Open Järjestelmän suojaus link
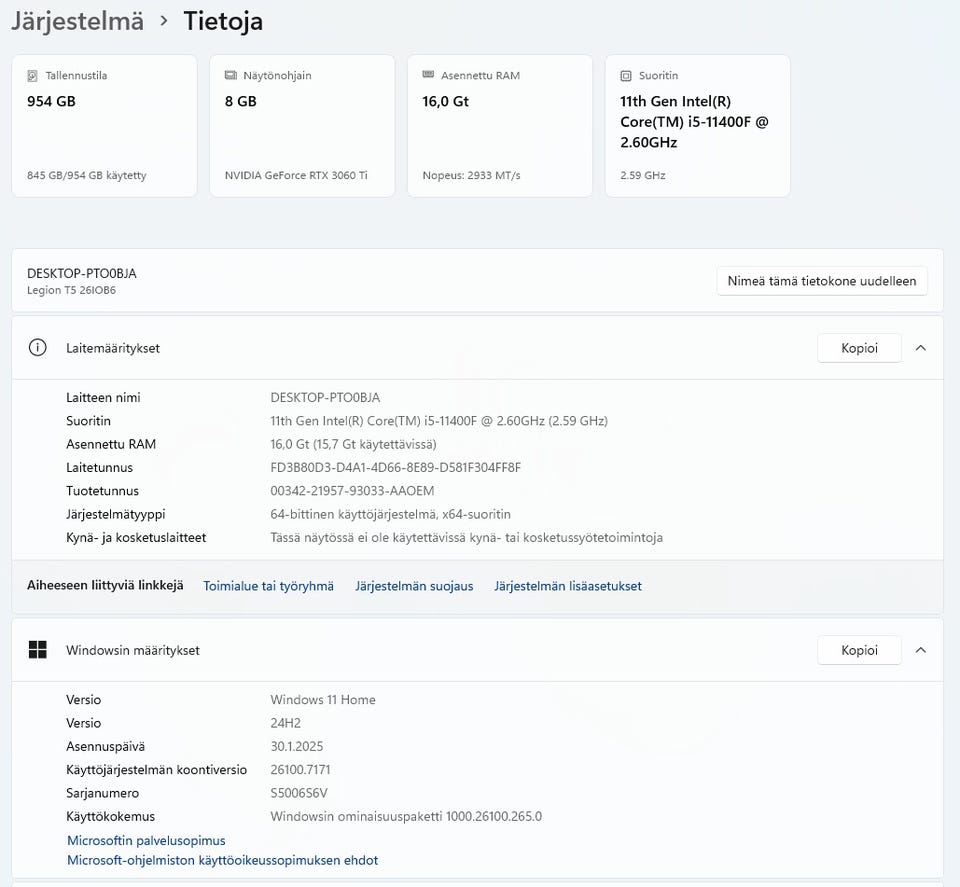The height and width of the screenshot is (887, 960). [x=414, y=586]
